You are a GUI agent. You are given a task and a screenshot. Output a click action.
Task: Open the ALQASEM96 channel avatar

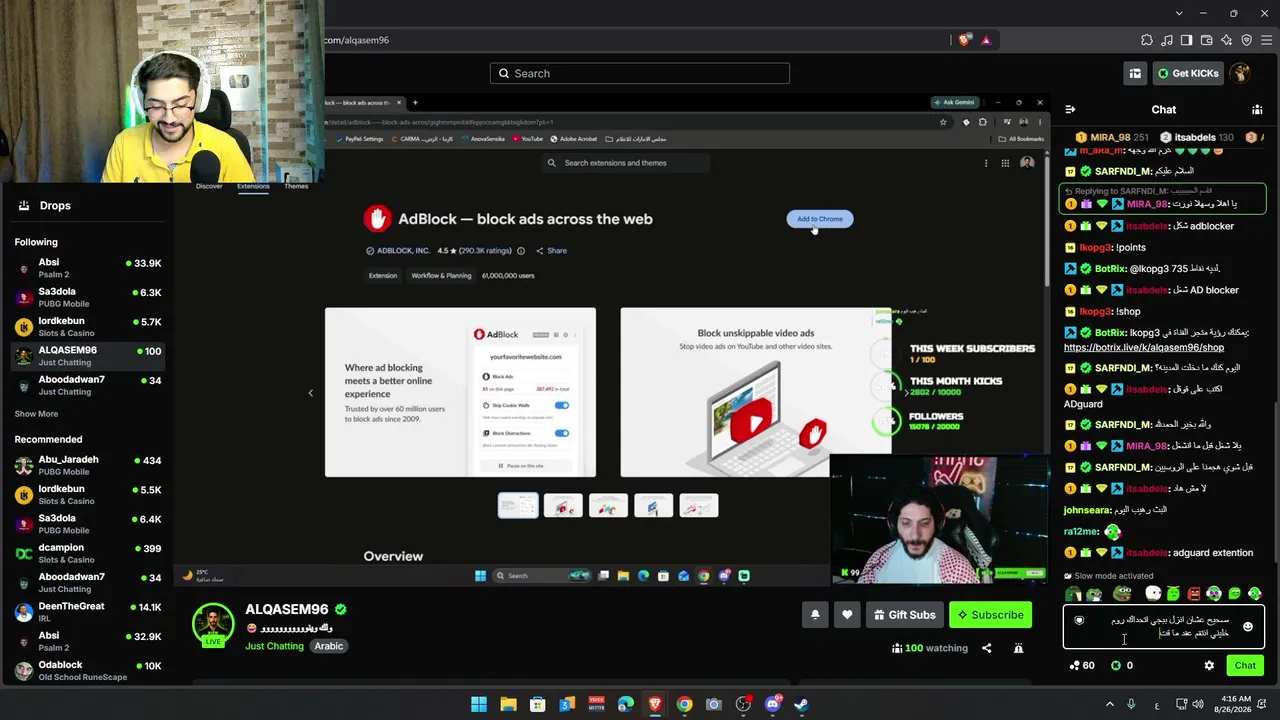point(213,625)
